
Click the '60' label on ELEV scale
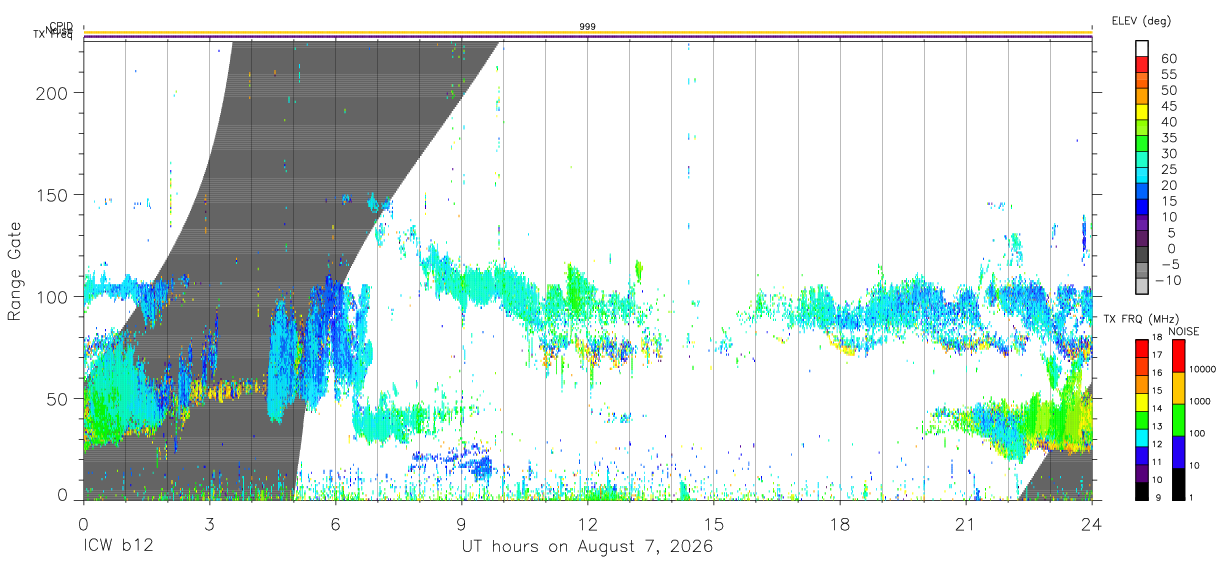[1169, 58]
